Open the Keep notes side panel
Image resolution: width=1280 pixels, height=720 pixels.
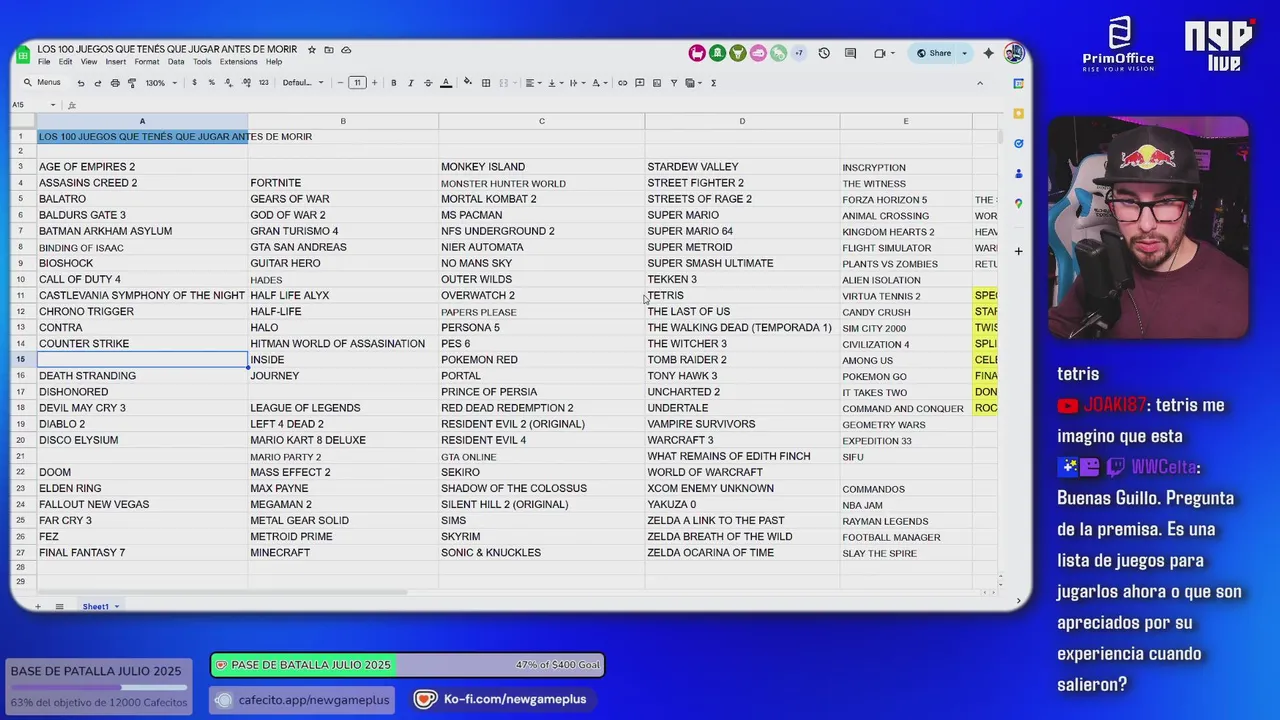tap(1018, 113)
